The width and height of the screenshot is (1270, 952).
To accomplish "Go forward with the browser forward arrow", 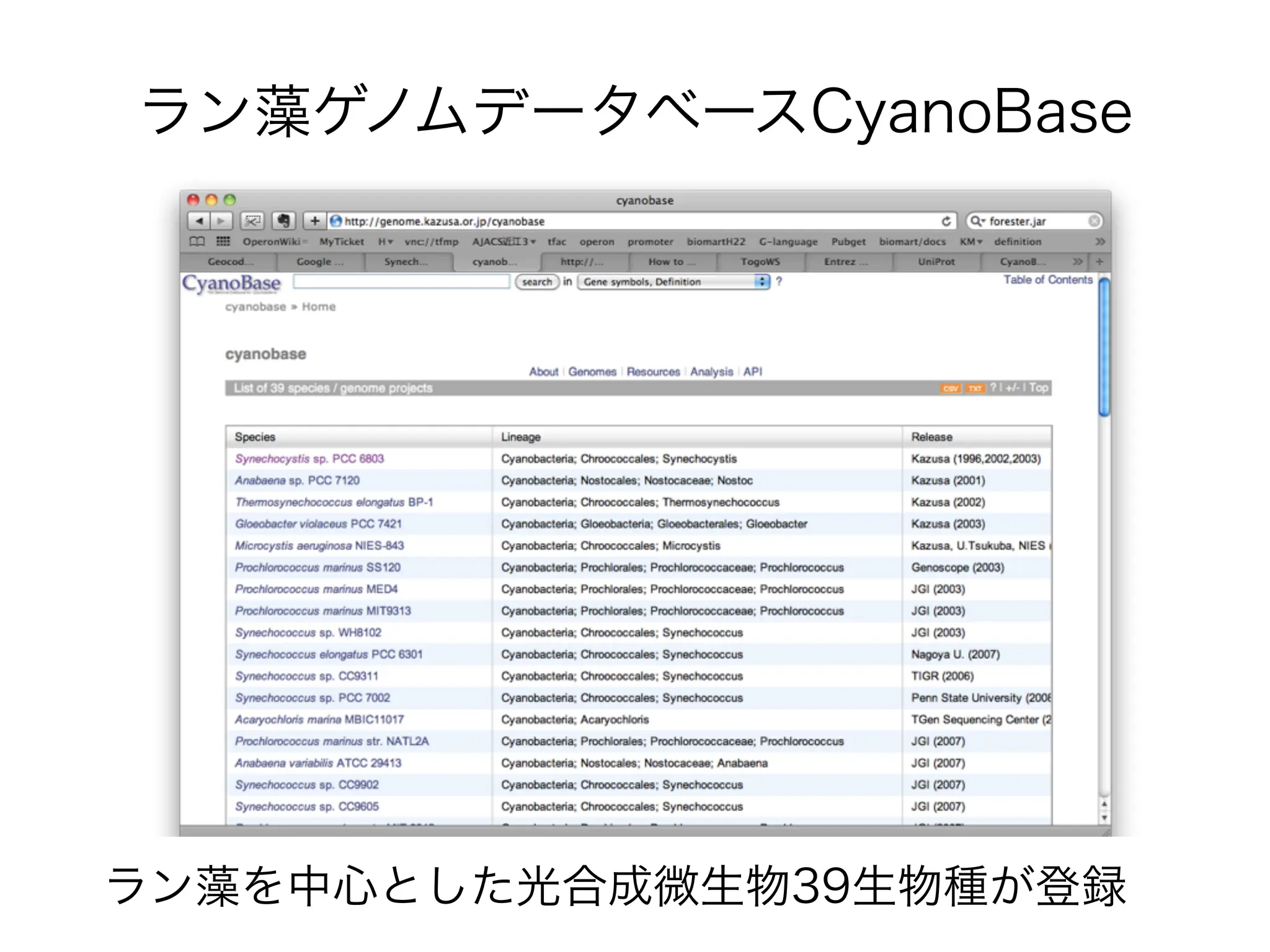I will [x=221, y=221].
